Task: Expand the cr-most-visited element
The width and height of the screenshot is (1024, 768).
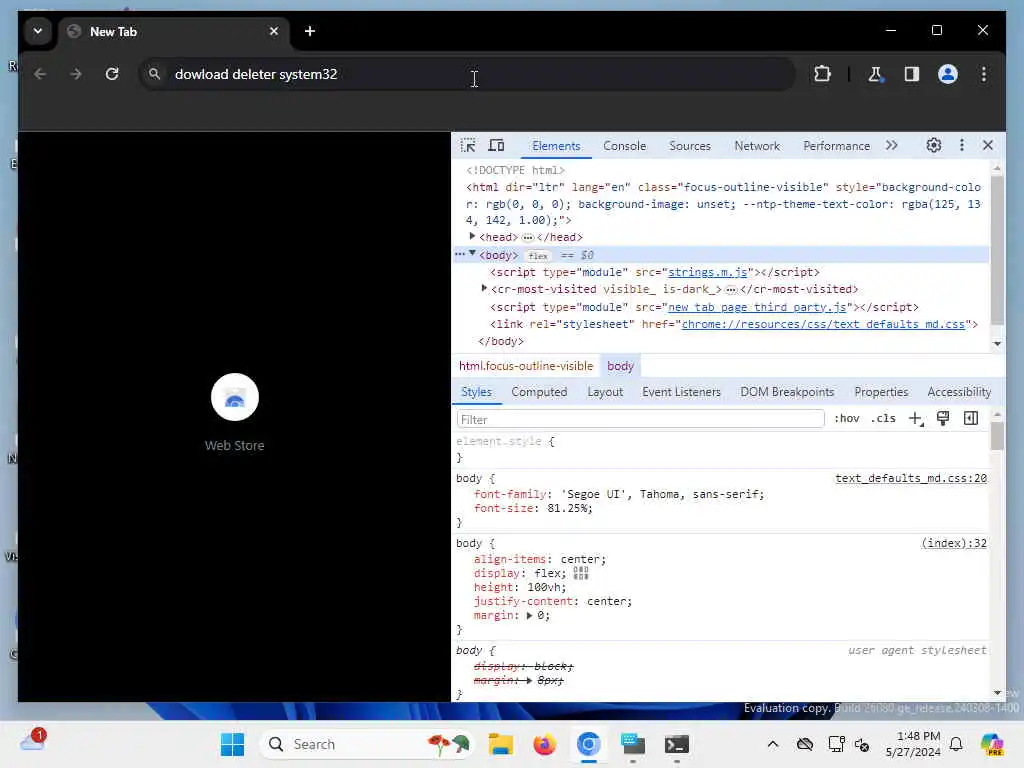Action: [x=484, y=288]
